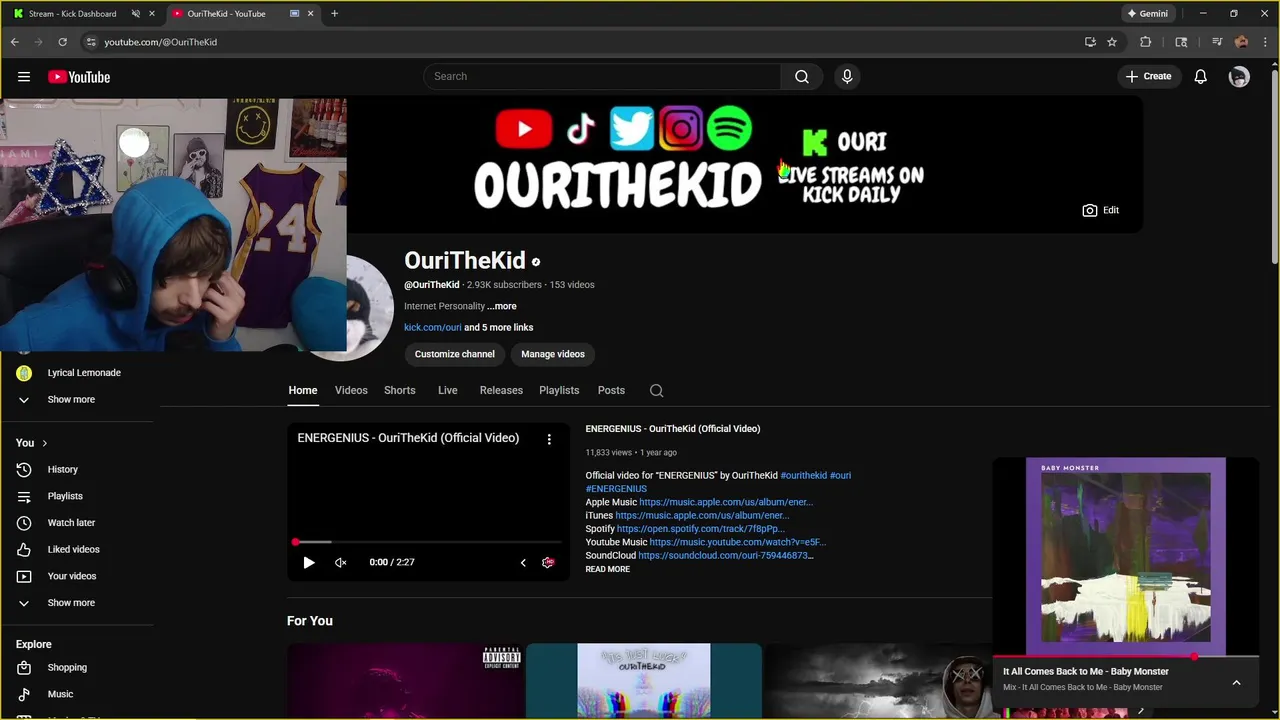Open ENERGENIUS video three-dot menu
Viewport: 1280px width, 720px height.
pyautogui.click(x=549, y=439)
